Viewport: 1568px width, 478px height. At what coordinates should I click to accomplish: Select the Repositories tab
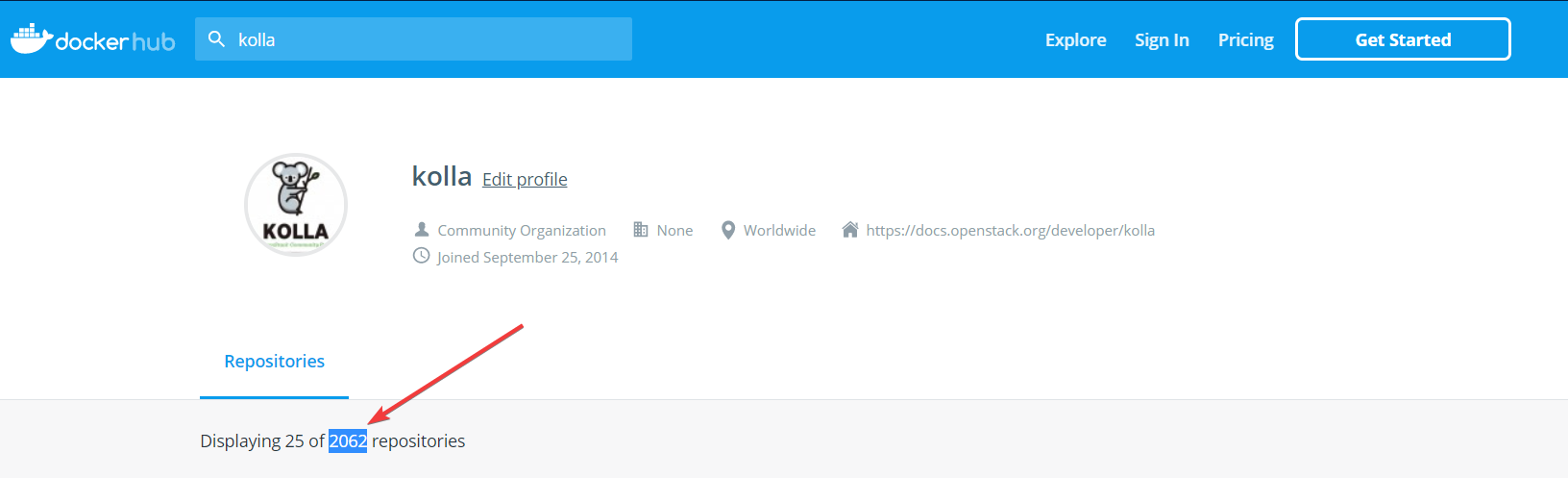[x=274, y=362]
